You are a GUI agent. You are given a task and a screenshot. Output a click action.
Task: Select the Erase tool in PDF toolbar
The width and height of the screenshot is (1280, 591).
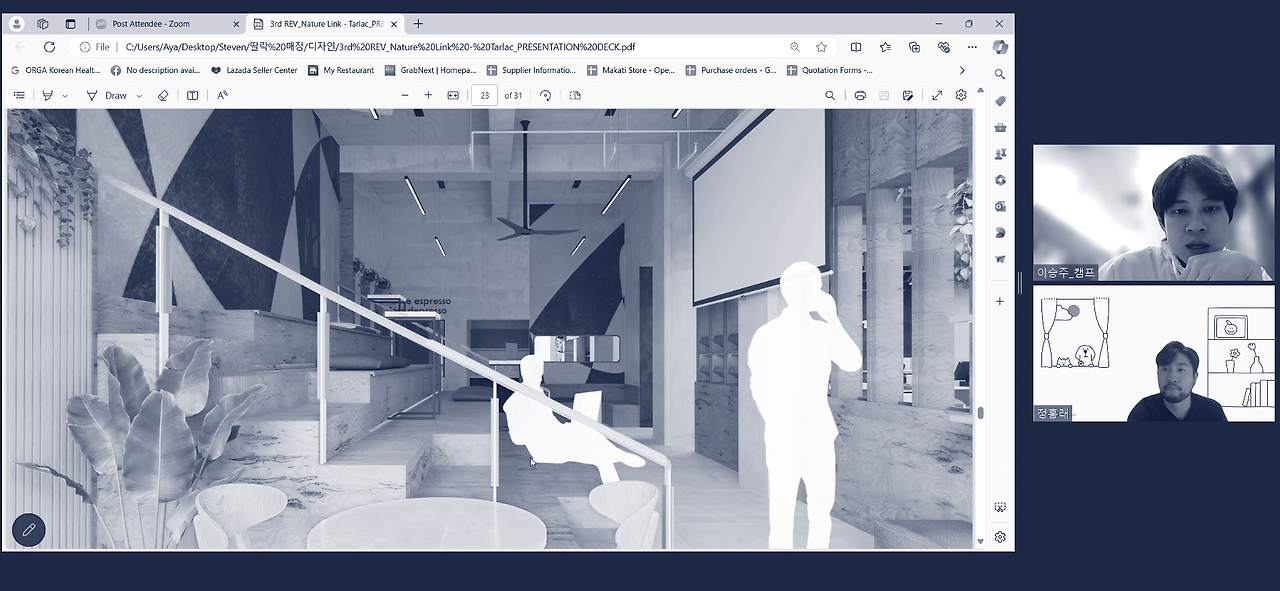[x=163, y=95]
